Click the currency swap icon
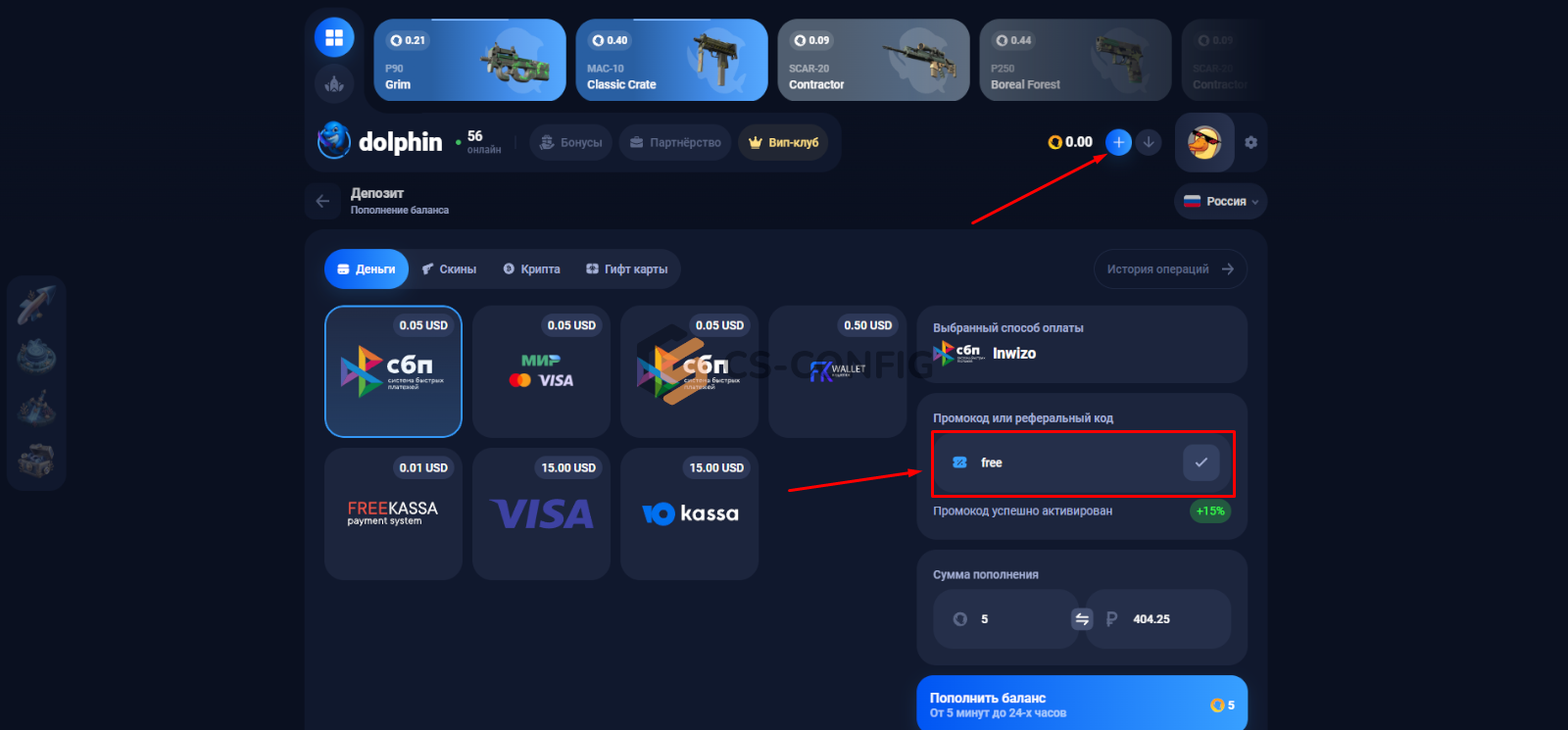The width and height of the screenshot is (1568, 730). 1082,619
